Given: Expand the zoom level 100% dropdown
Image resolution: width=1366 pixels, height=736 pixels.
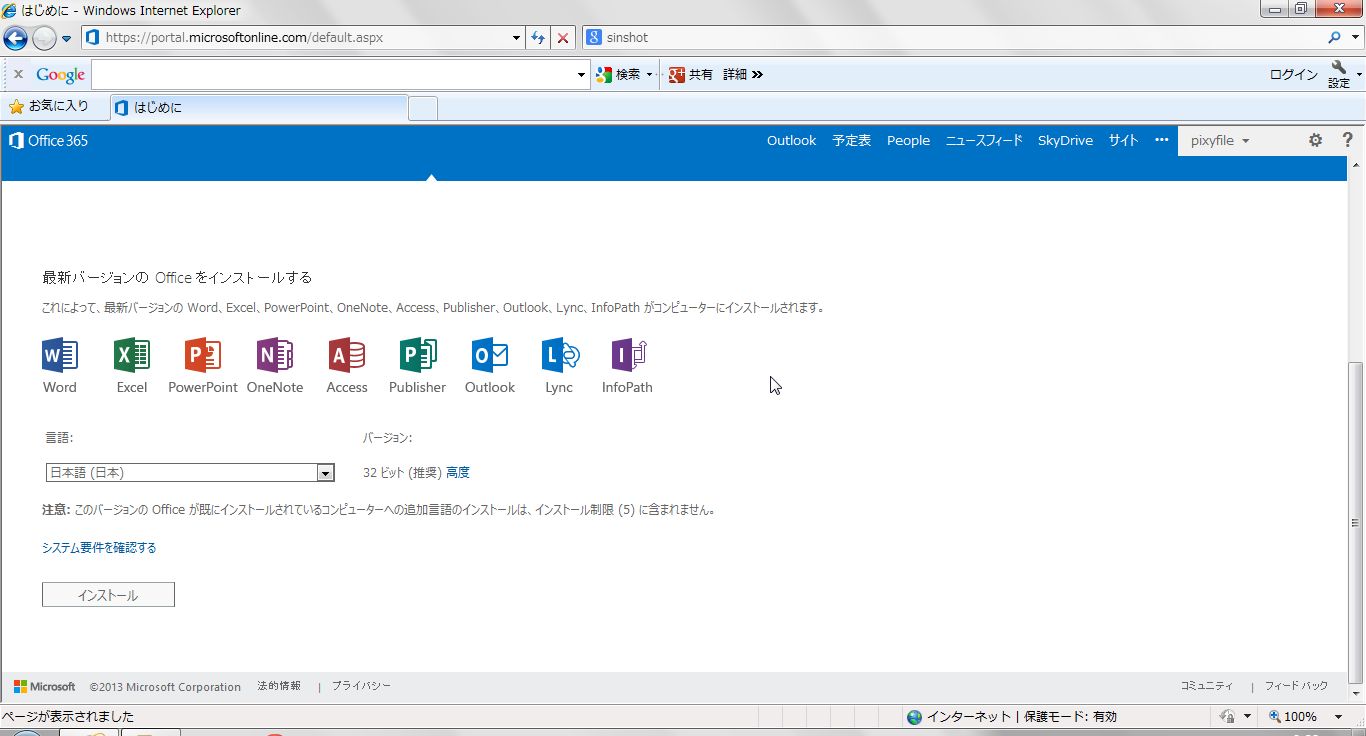Looking at the screenshot, I should [x=1339, y=717].
